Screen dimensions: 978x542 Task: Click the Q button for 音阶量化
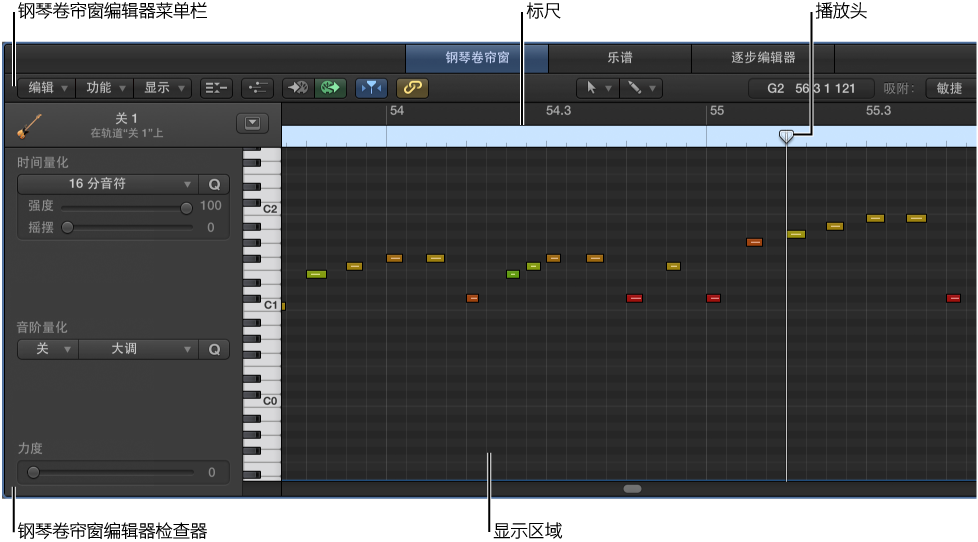pos(214,349)
